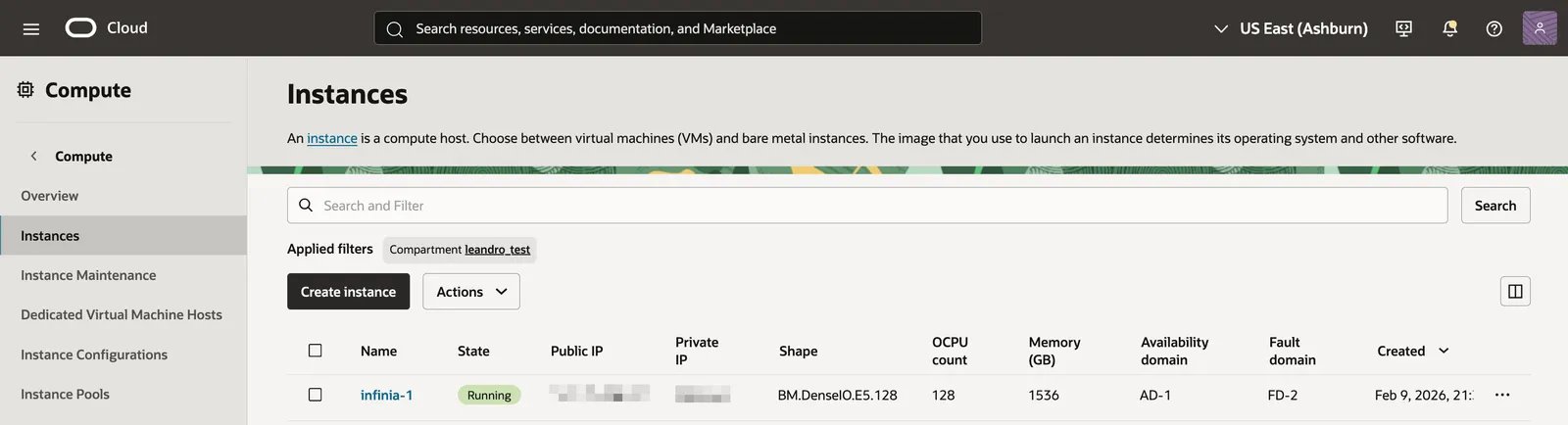Open the infinia-1 instance link
The height and width of the screenshot is (425, 1568).
coord(386,395)
